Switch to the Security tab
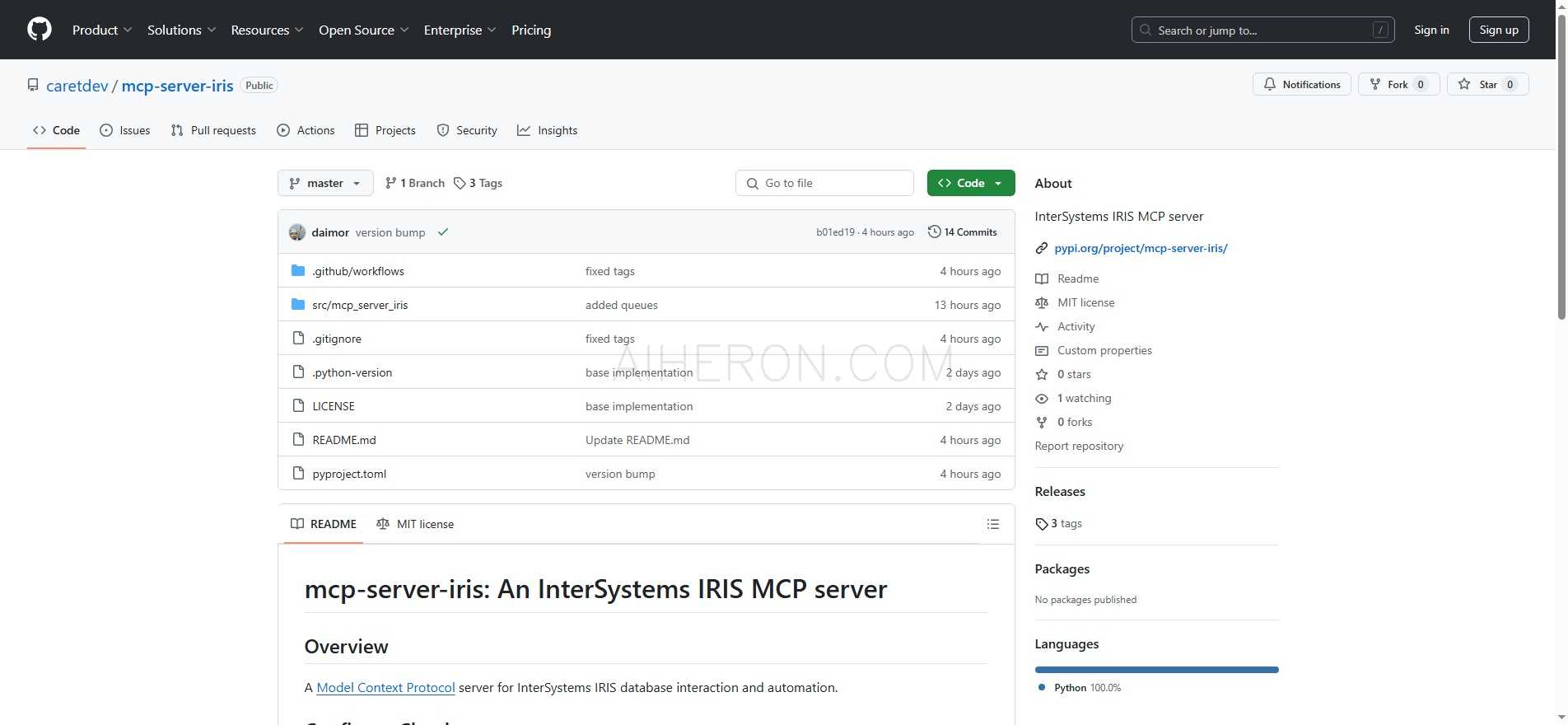This screenshot has width=1568, height=725. [467, 130]
